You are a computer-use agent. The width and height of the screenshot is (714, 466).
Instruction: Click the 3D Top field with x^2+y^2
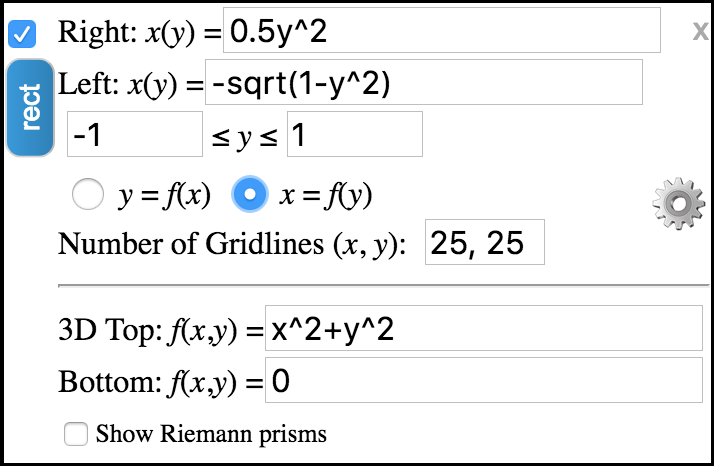tap(484, 328)
